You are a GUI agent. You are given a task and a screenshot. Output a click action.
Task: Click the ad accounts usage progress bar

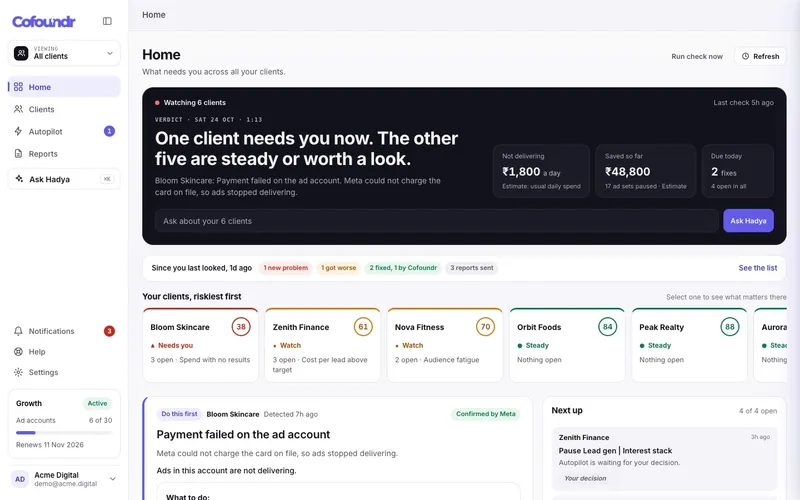[64, 433]
